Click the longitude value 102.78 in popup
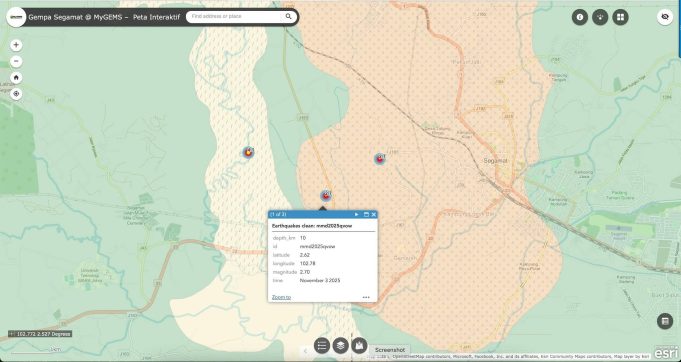Screen dimensions: 681x362 (307, 263)
